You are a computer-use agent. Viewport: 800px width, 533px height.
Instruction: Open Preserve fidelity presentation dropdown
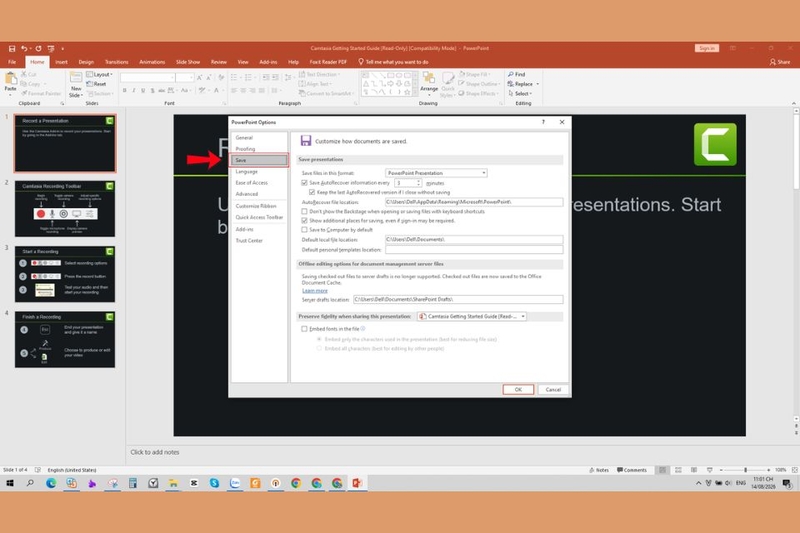471,316
